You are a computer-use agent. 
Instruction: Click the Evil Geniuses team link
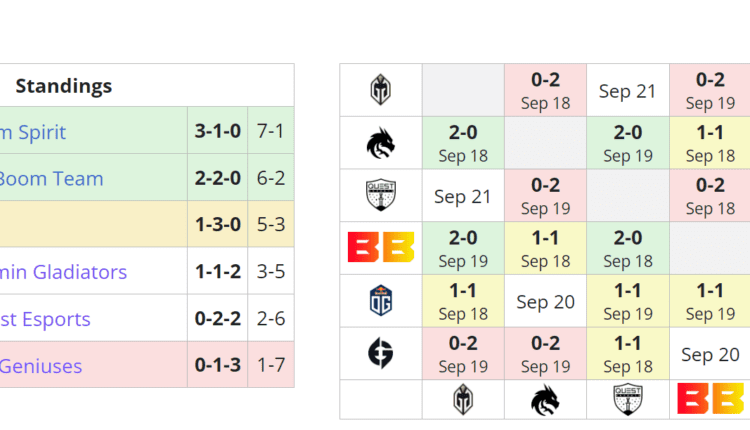[38, 366]
